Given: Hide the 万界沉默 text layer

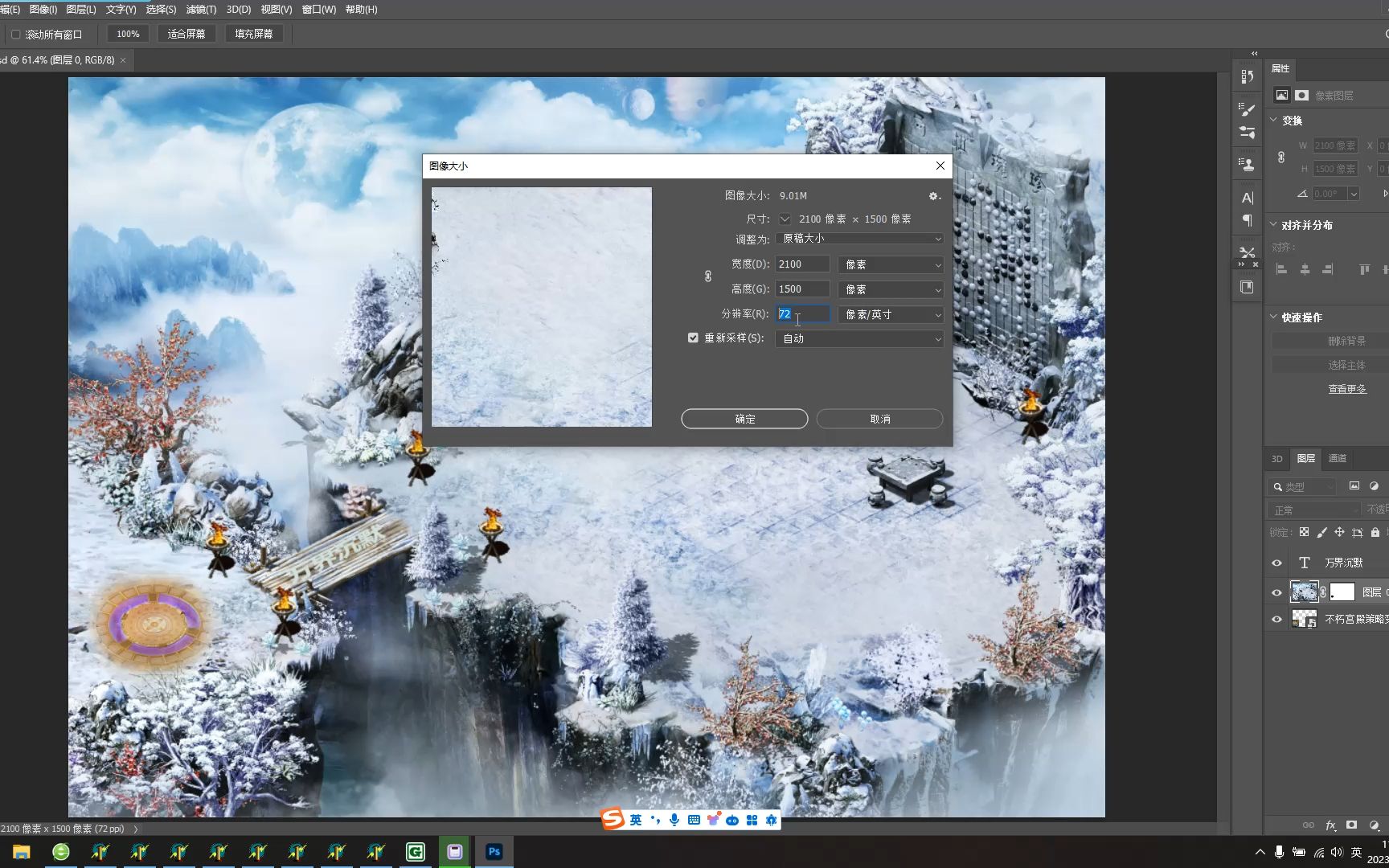Looking at the screenshot, I should click(1276, 563).
